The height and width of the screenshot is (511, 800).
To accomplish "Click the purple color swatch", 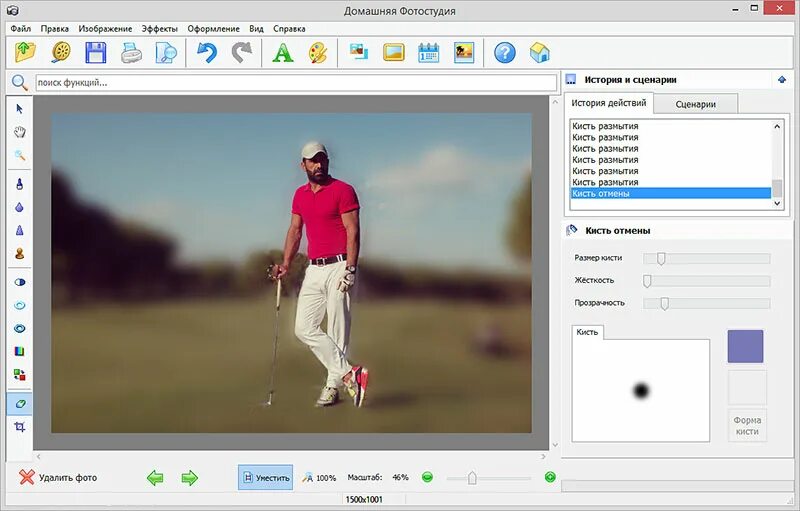I will (745, 346).
